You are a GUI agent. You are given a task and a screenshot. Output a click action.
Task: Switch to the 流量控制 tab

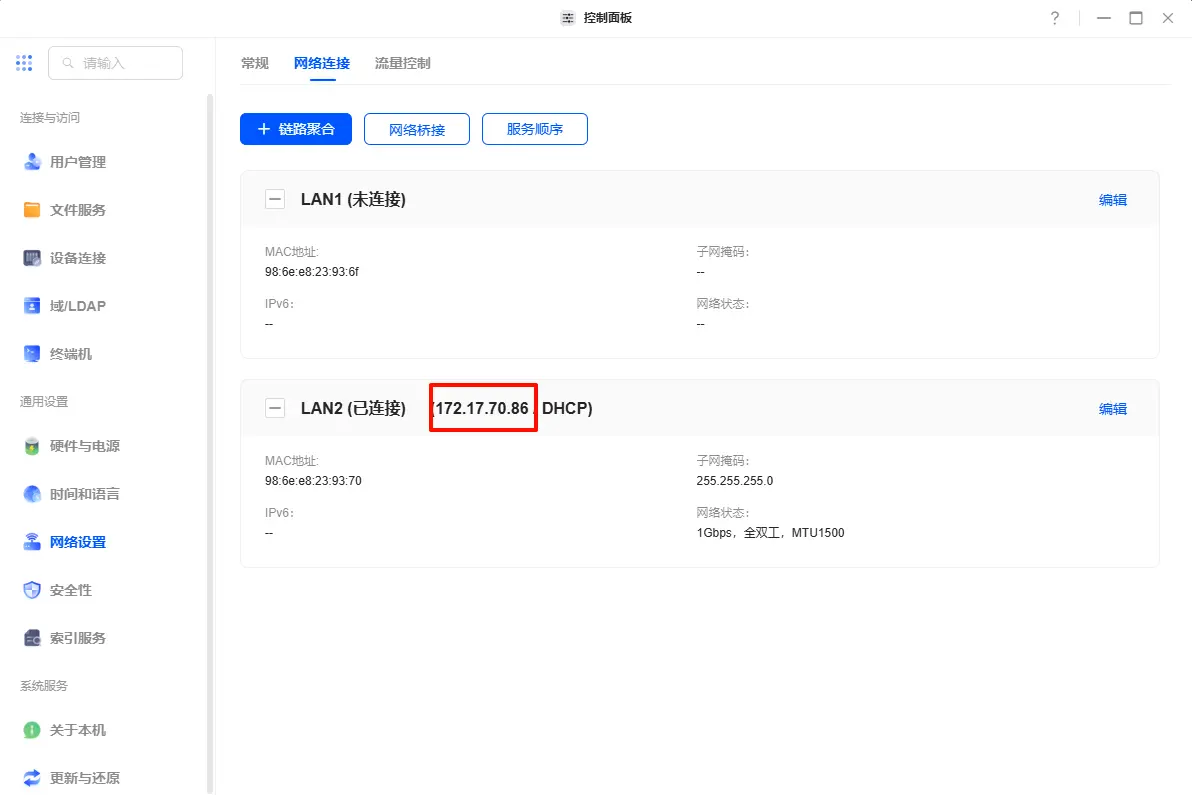[402, 63]
